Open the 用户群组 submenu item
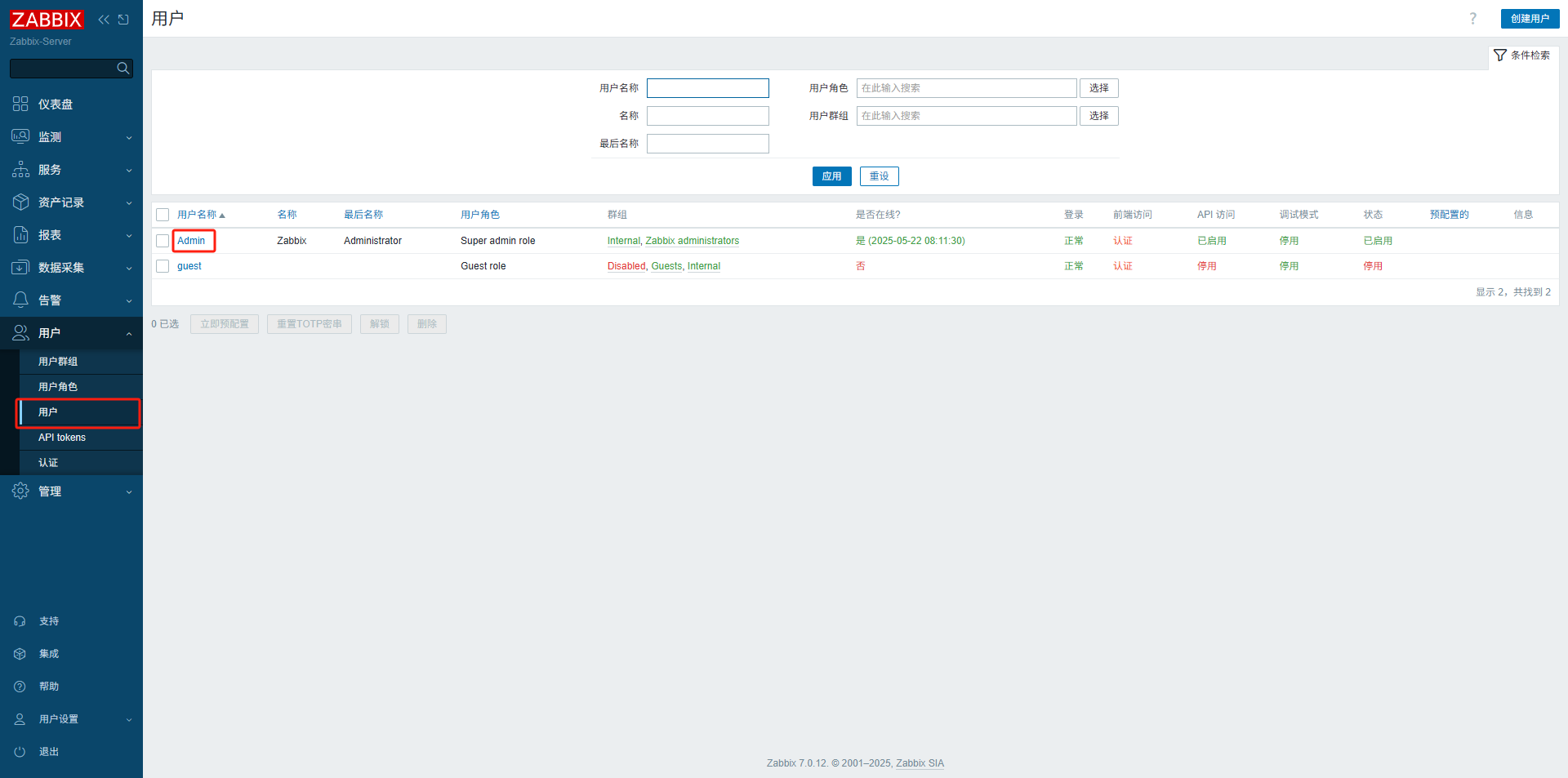The width and height of the screenshot is (1568, 778). pyautogui.click(x=81, y=362)
